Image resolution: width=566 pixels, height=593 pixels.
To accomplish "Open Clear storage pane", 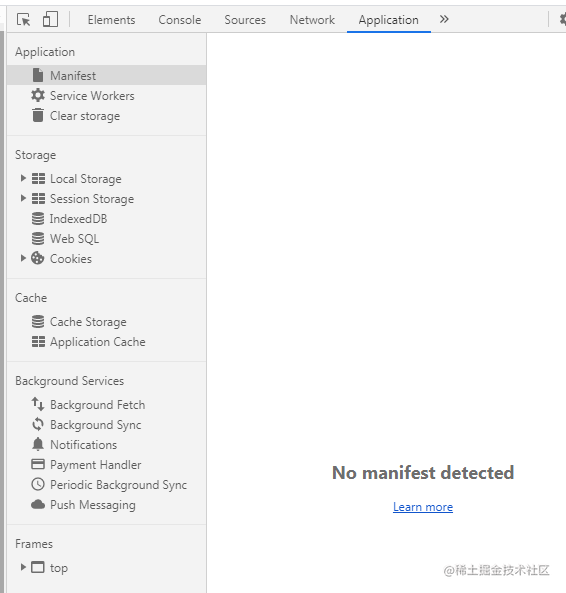I will click(85, 116).
